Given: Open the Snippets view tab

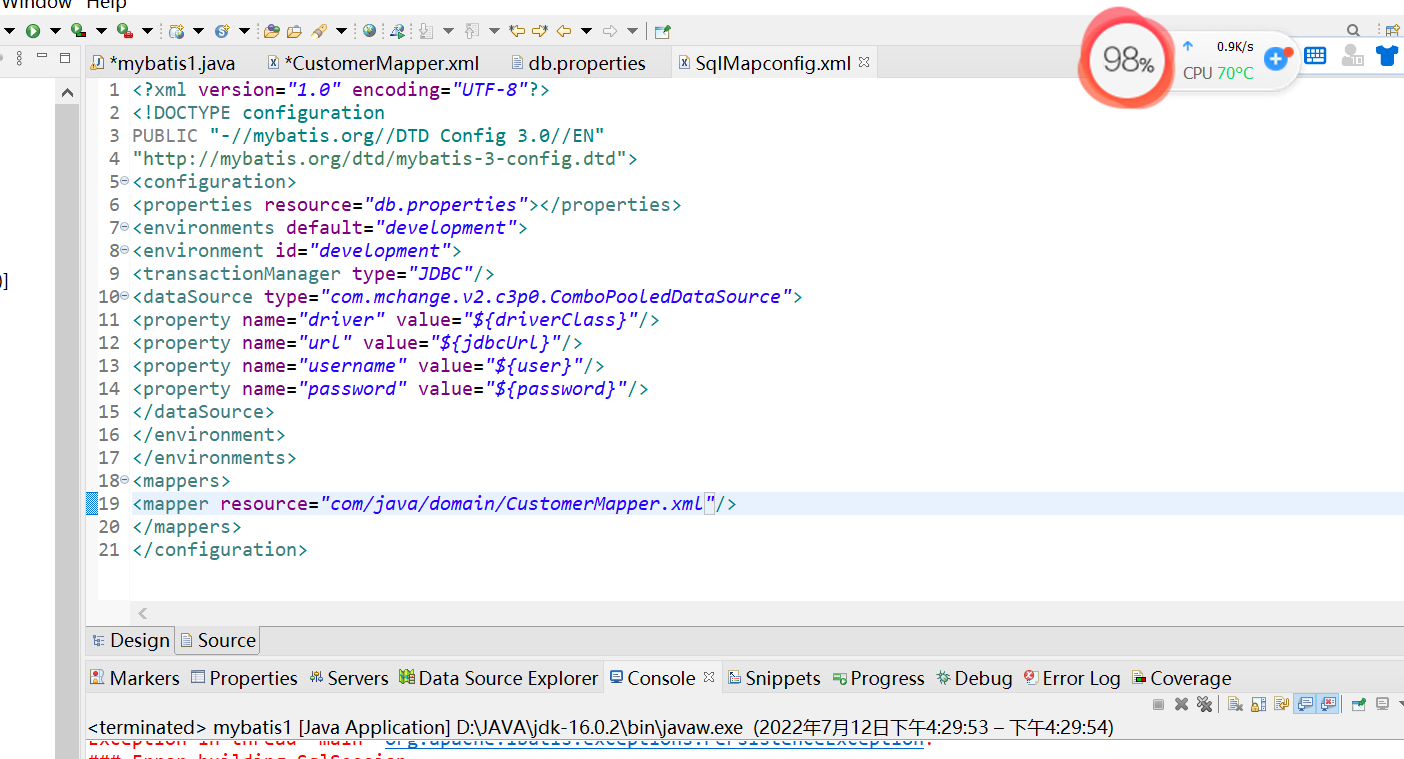Looking at the screenshot, I should [773, 678].
